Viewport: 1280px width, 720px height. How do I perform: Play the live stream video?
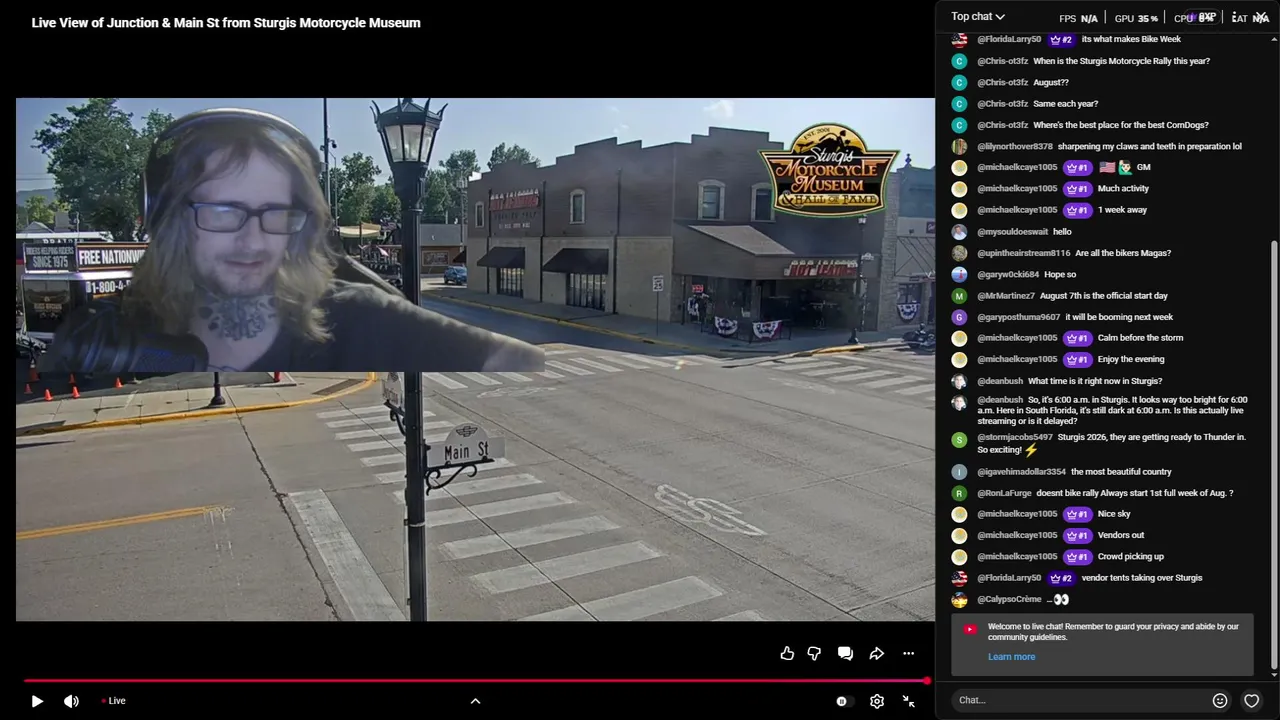coord(37,701)
